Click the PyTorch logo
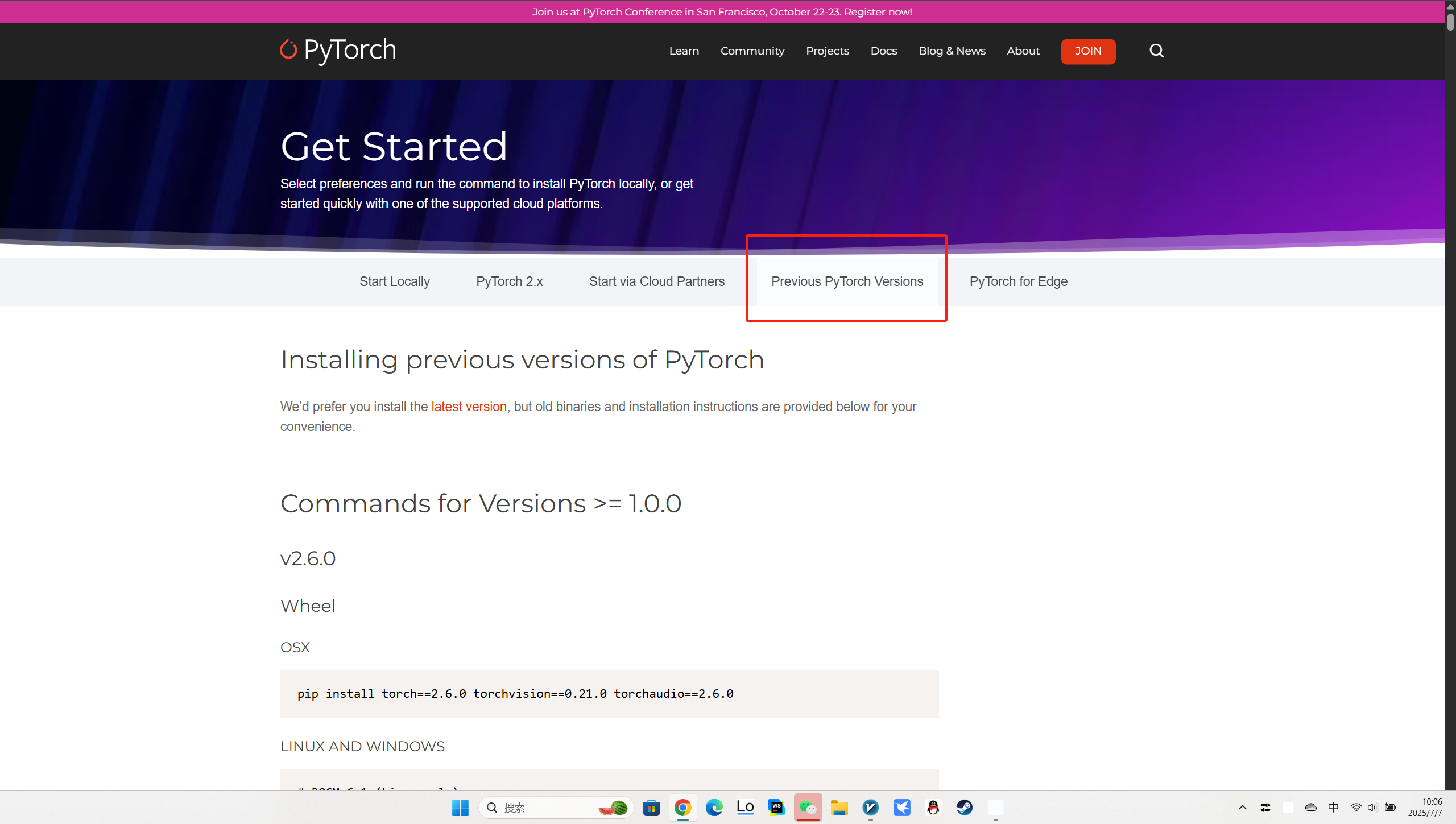Screen dimensions: 1456x824 tap(337, 50)
